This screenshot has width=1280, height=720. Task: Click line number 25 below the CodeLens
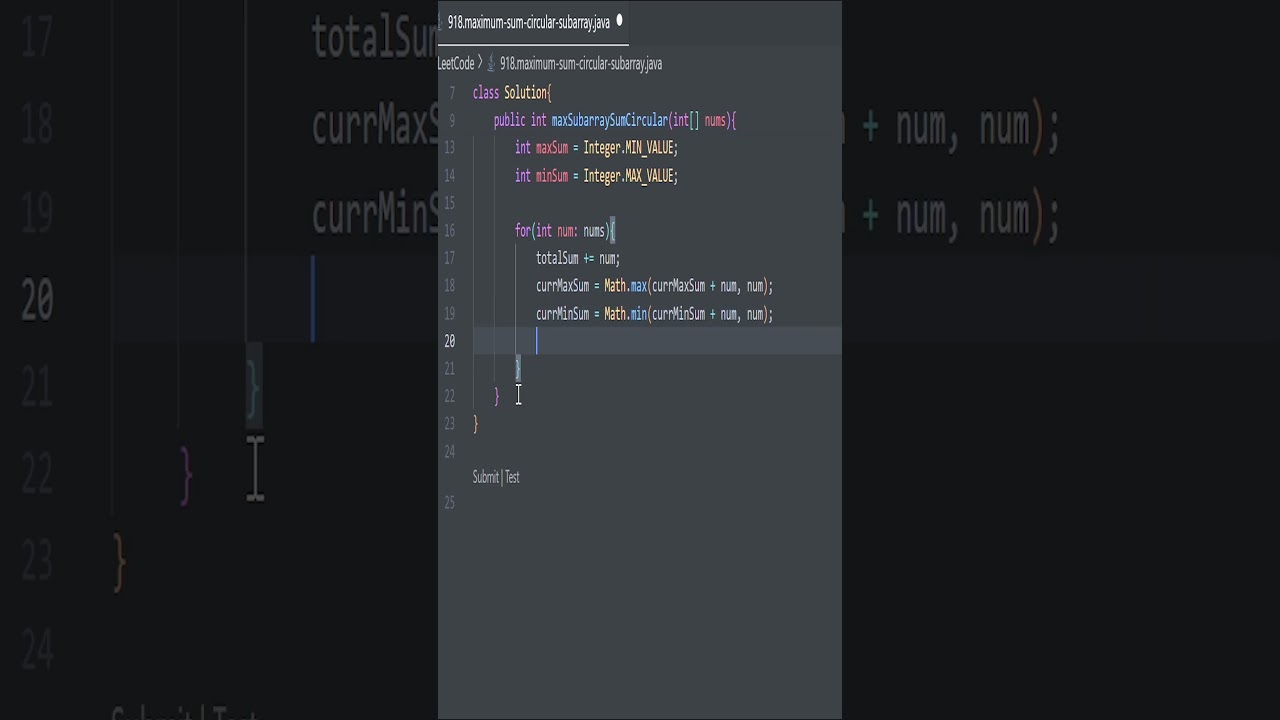tap(449, 503)
